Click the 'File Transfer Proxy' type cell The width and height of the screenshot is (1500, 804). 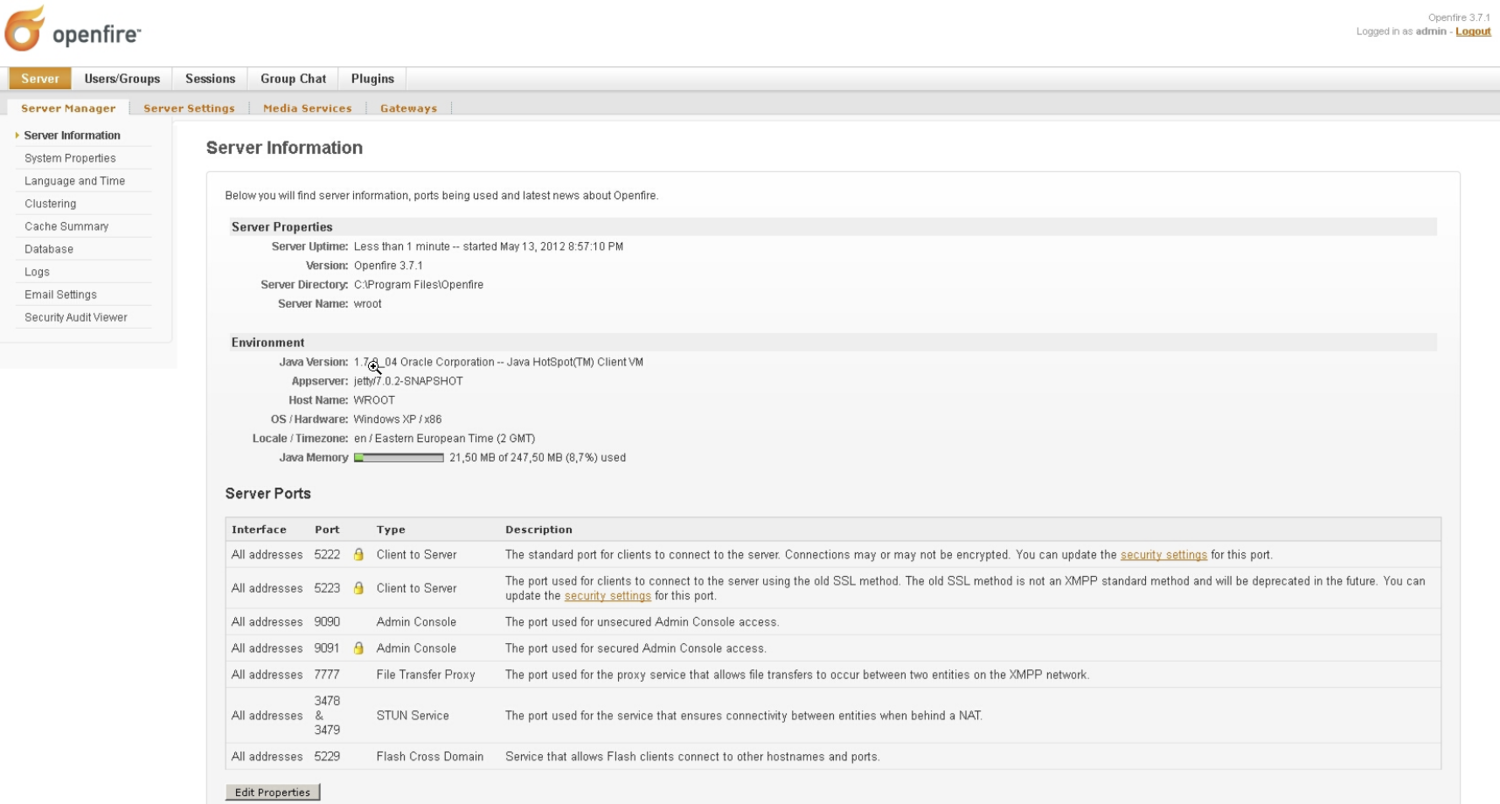point(426,675)
